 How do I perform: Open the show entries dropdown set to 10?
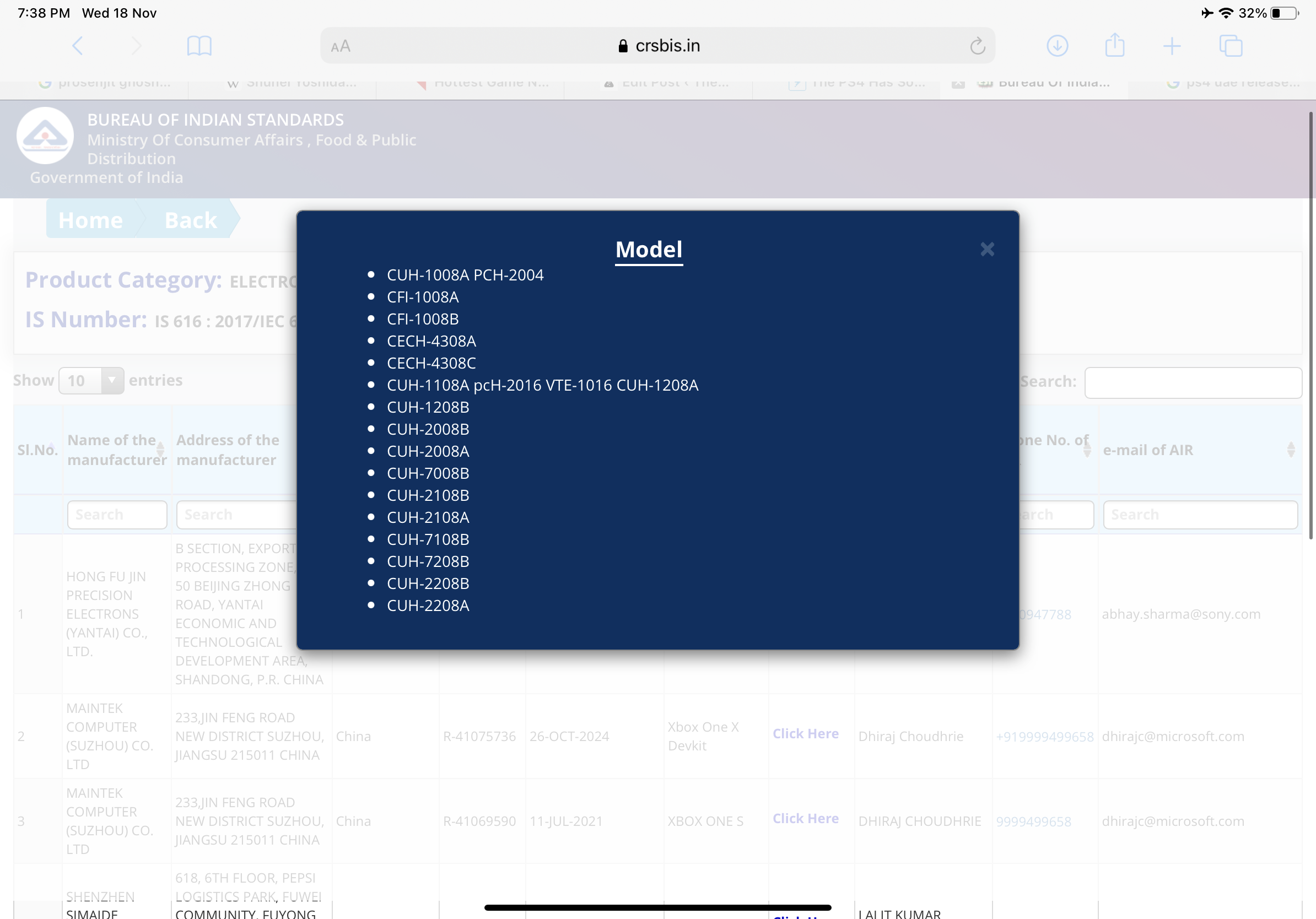coord(91,380)
